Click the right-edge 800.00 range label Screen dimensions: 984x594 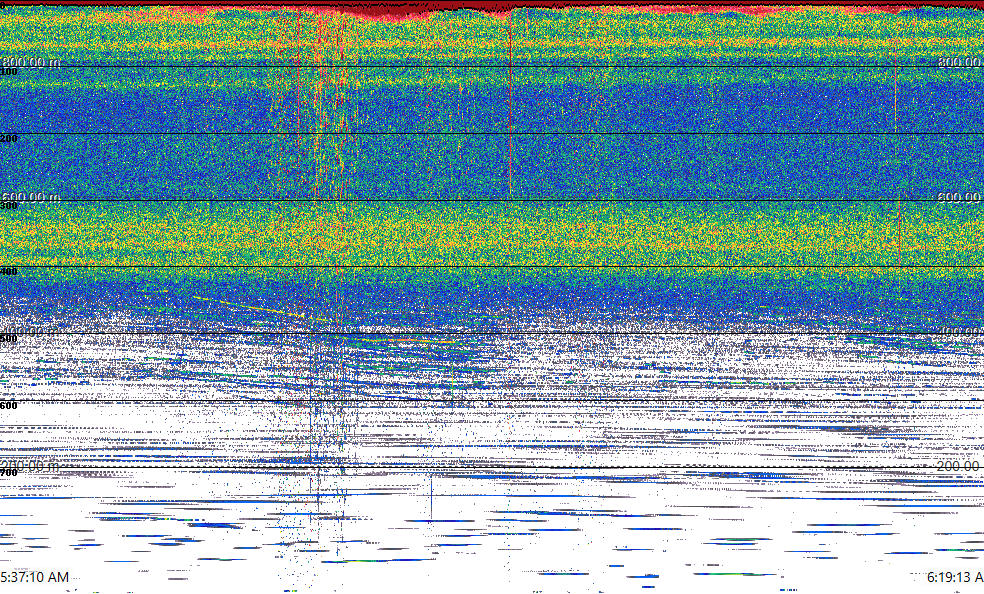[x=960, y=61]
